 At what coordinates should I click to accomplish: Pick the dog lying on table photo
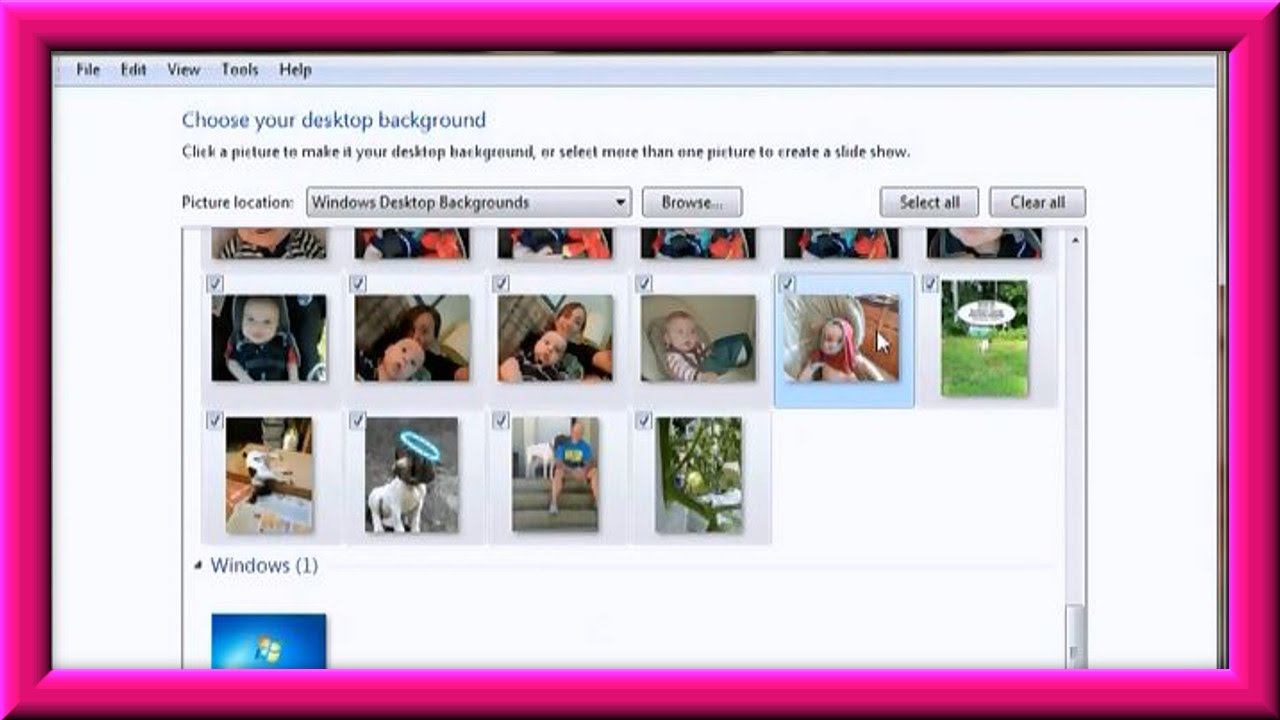point(268,475)
